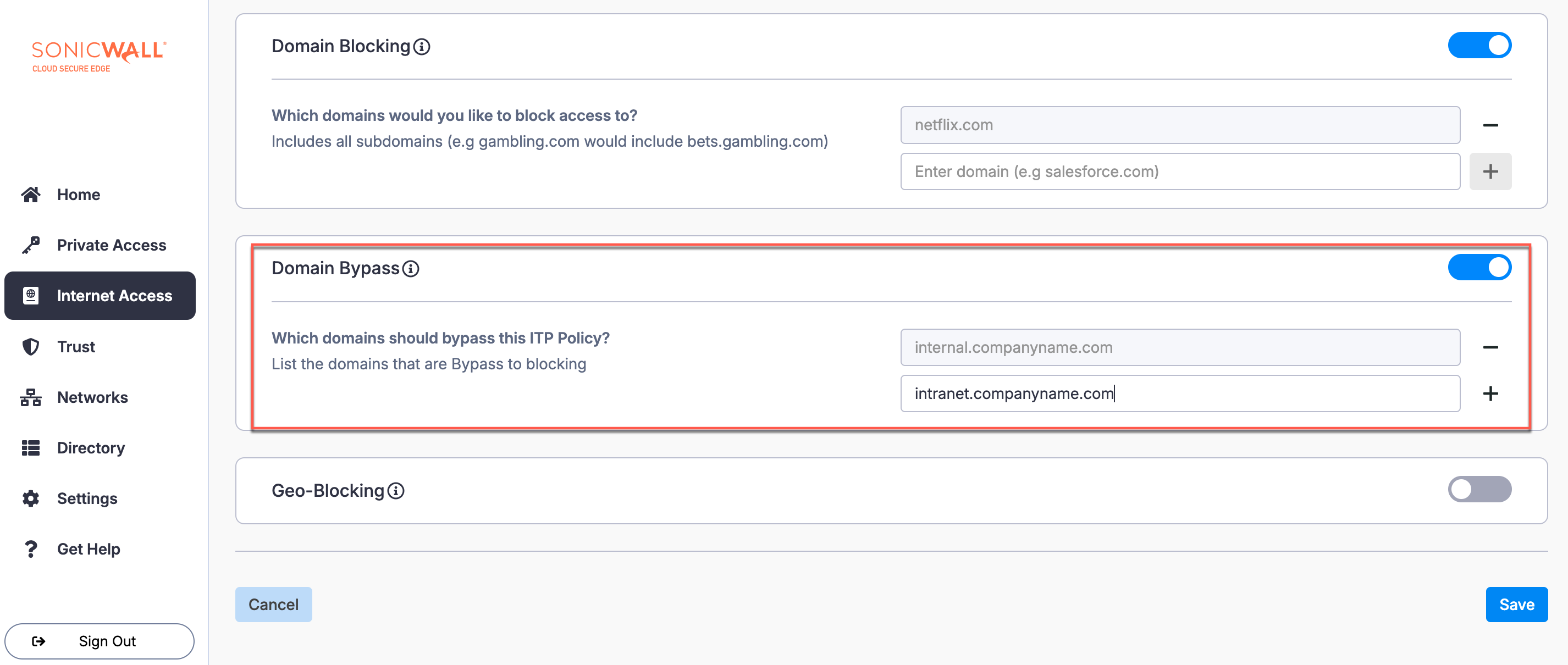Viewport: 1568px width, 665px height.
Task: Disable the Domain Blocking toggle
Action: click(1479, 46)
